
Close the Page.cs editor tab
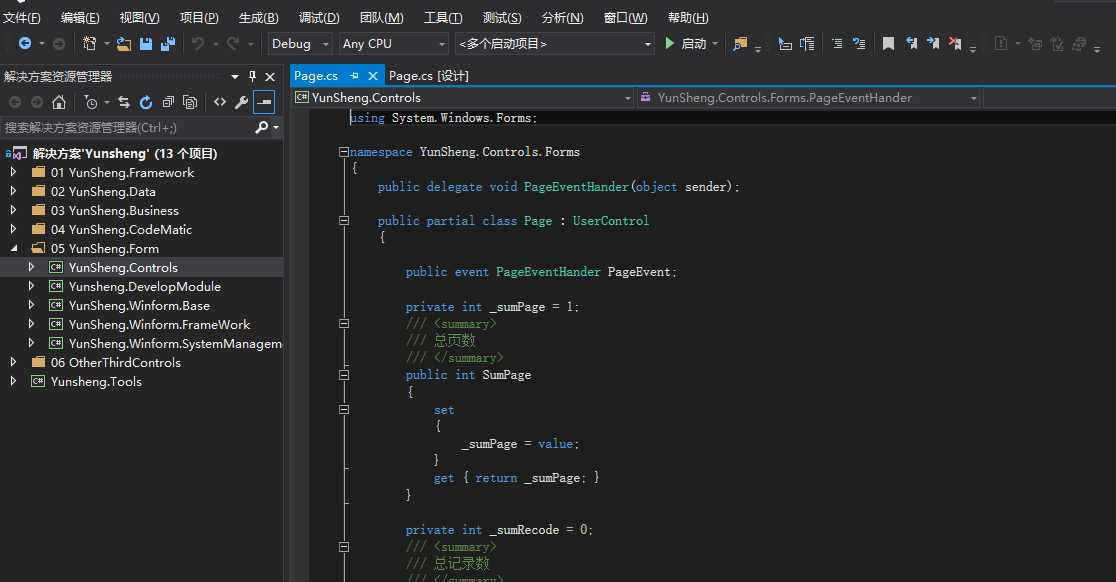(x=372, y=75)
